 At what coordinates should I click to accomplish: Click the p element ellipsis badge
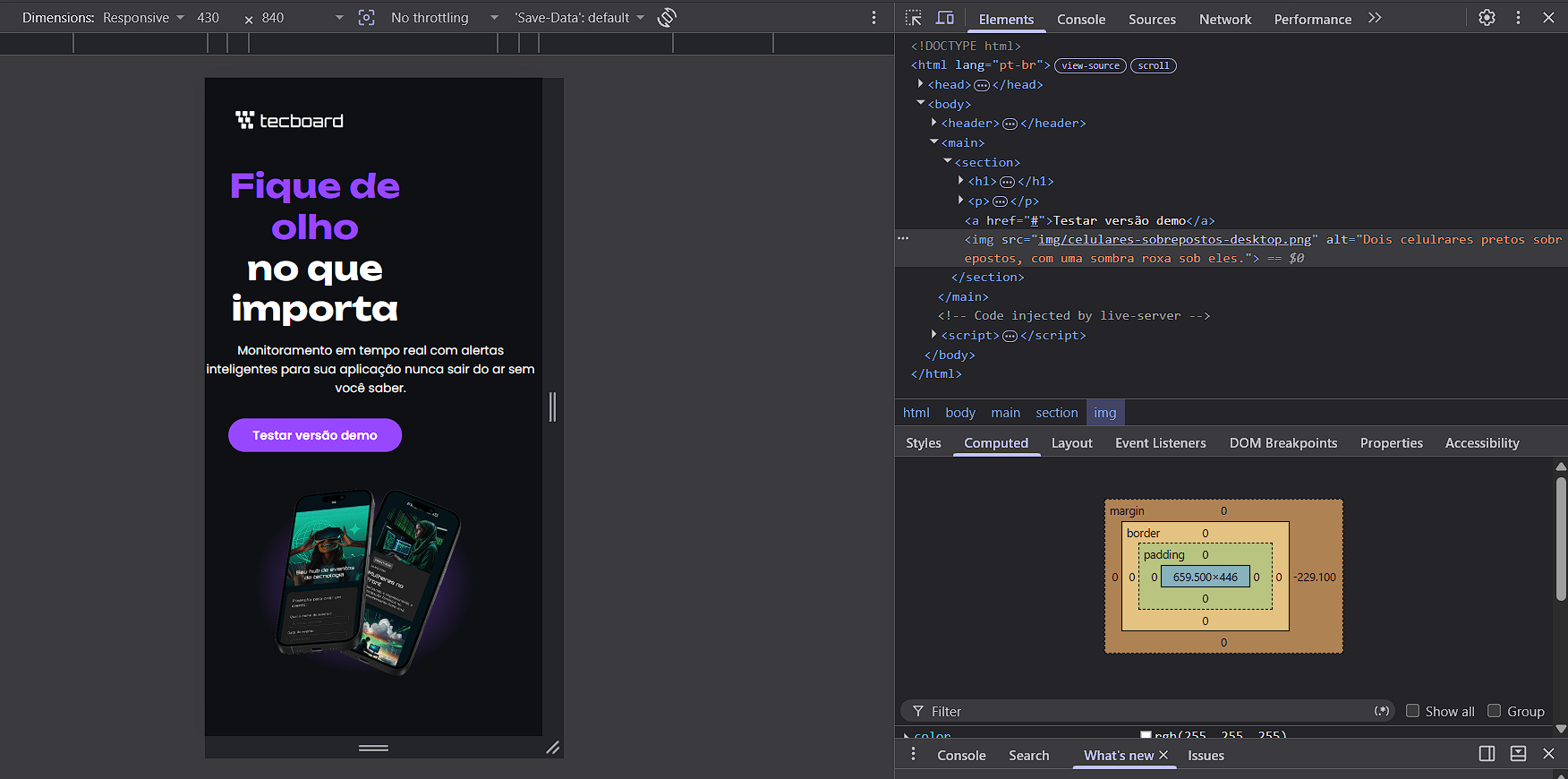[1000, 201]
